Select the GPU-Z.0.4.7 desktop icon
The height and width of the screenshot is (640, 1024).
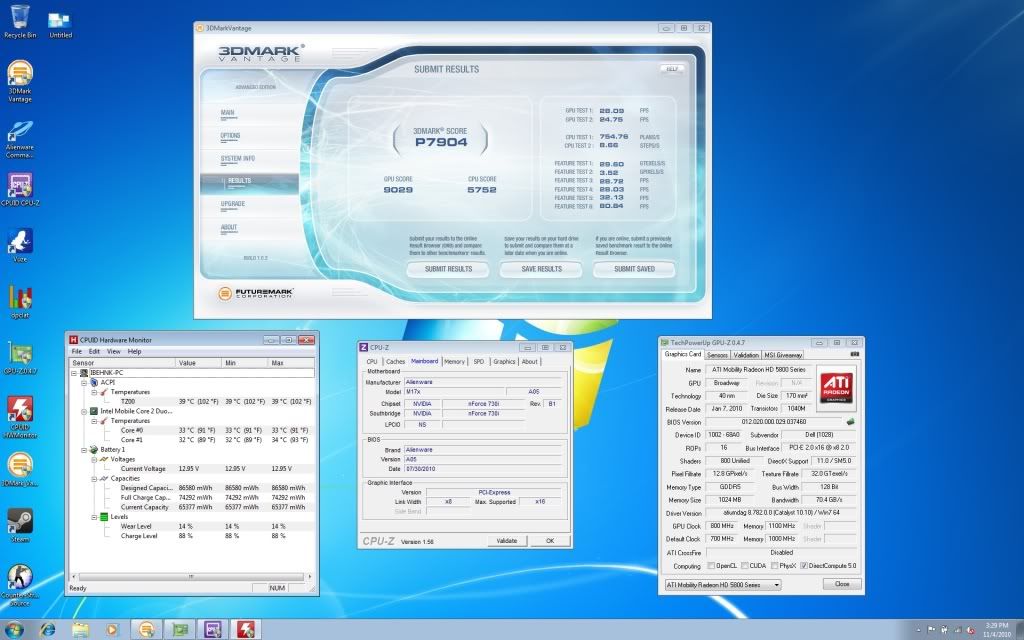coord(20,357)
